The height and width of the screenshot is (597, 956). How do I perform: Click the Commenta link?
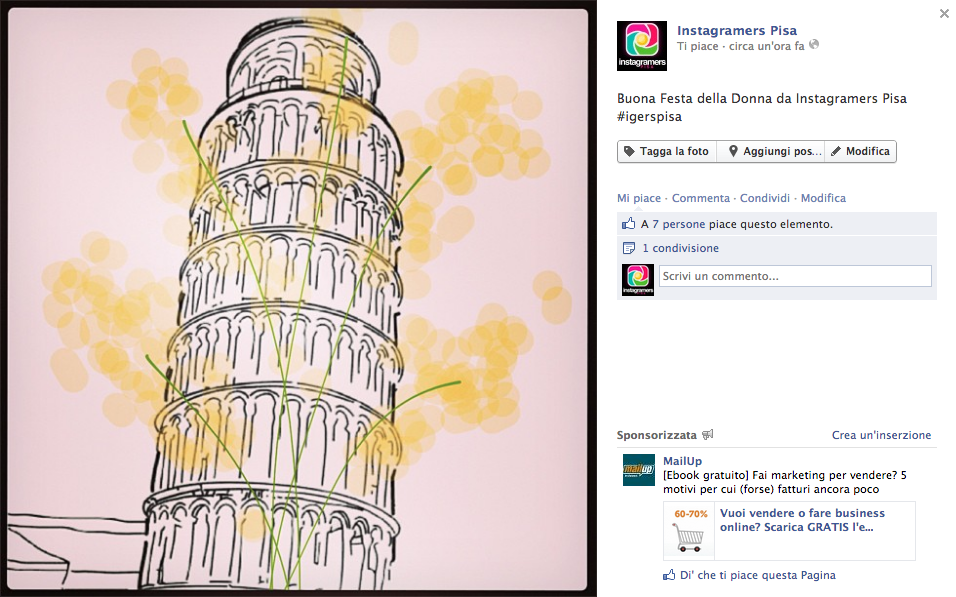[701, 198]
